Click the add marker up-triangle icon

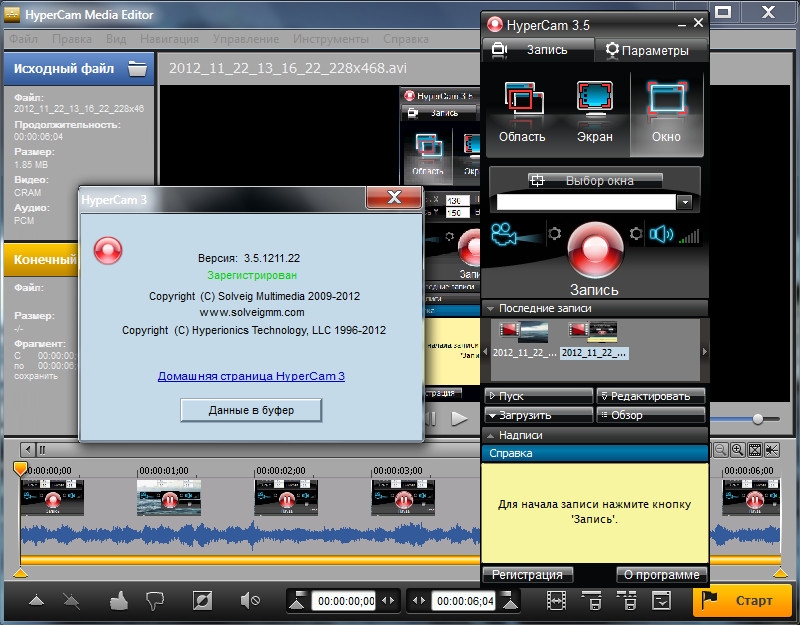pyautogui.click(x=36, y=601)
